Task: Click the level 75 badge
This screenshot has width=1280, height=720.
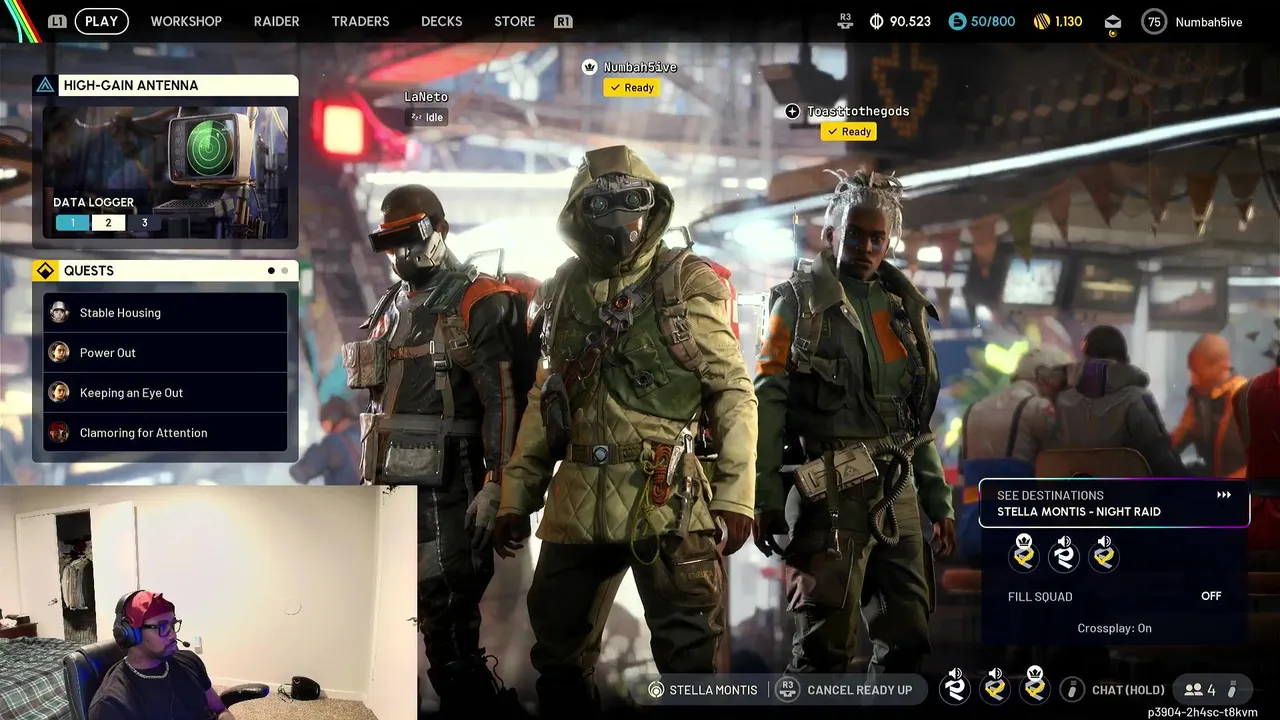Action: tap(1155, 21)
